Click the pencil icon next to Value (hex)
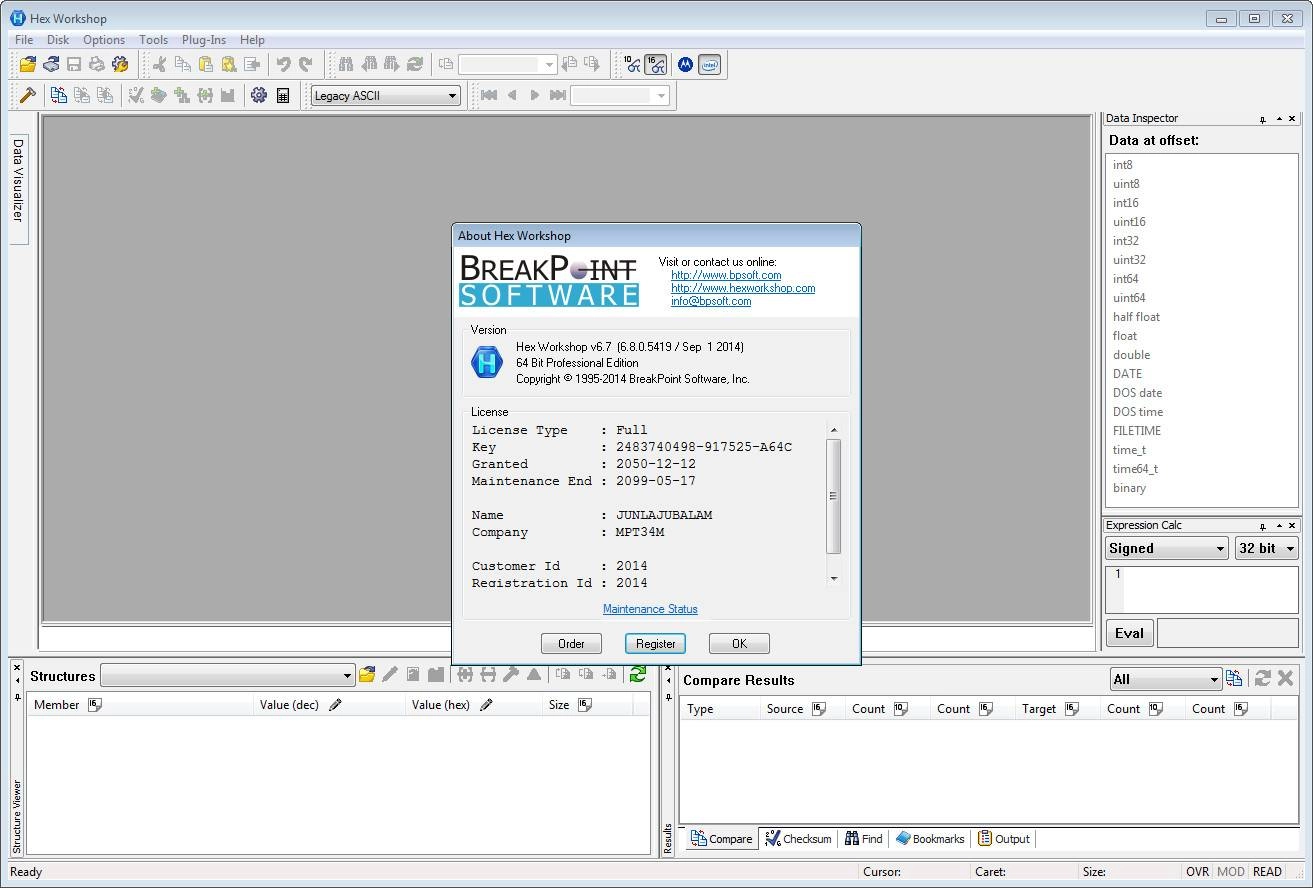The width and height of the screenshot is (1313, 888). point(486,705)
